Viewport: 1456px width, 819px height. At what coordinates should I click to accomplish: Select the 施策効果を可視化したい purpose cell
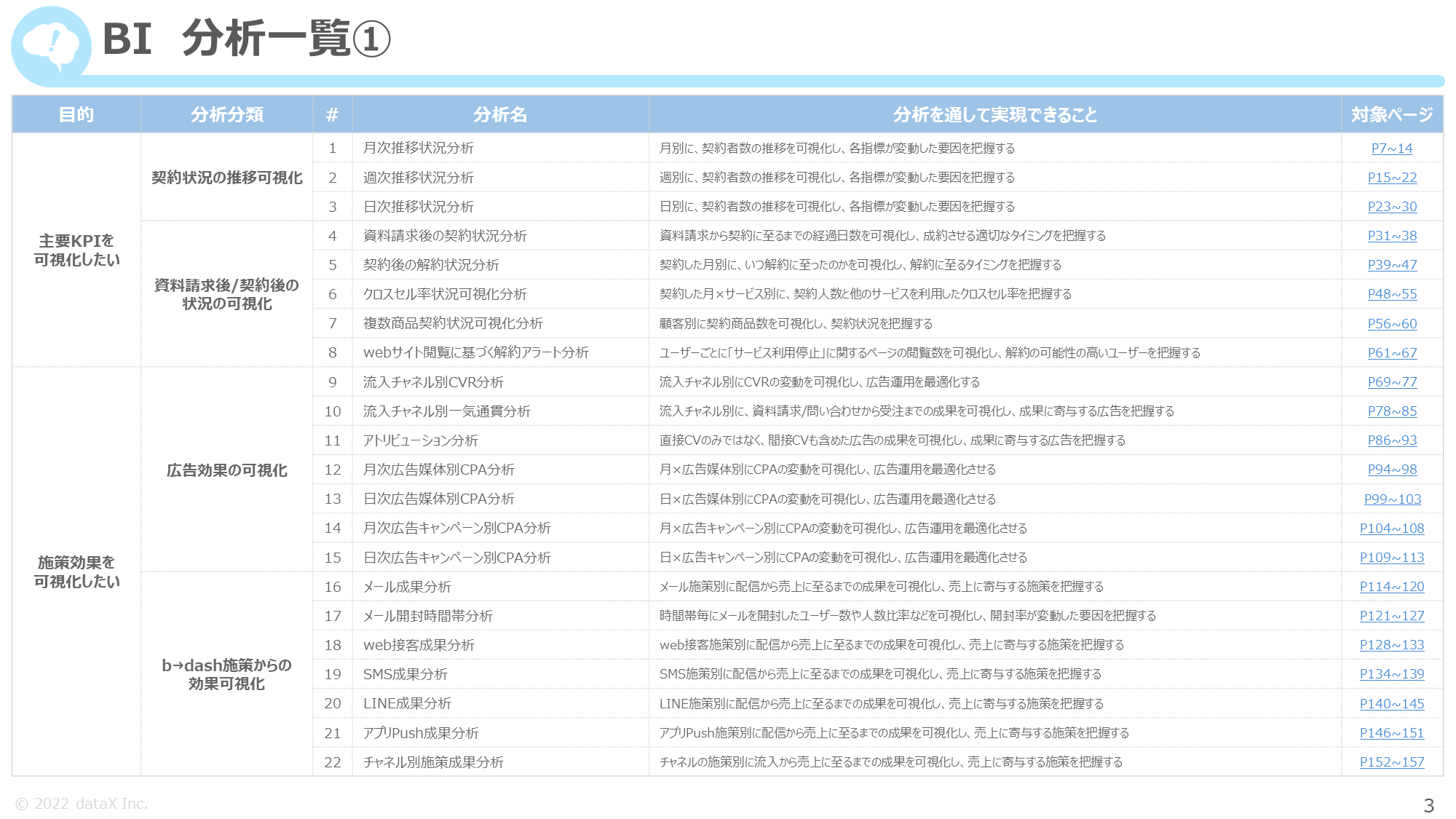point(76,571)
